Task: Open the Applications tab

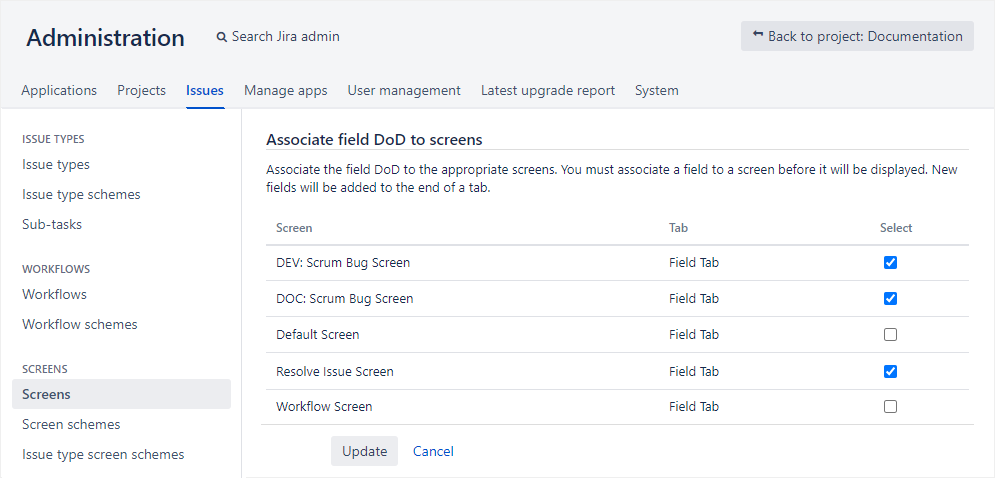Action: click(59, 90)
